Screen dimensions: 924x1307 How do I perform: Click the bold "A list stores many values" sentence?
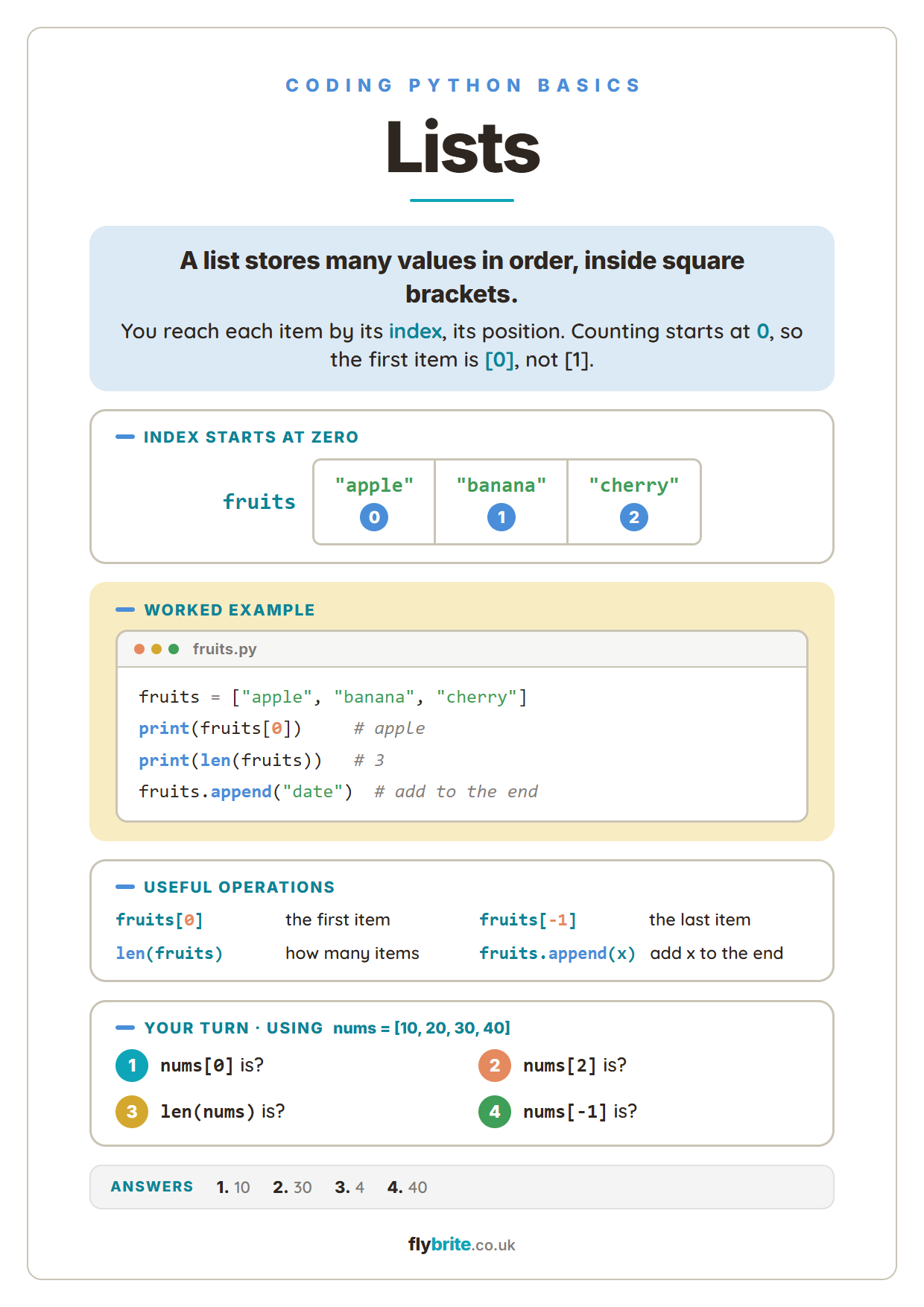tap(462, 277)
